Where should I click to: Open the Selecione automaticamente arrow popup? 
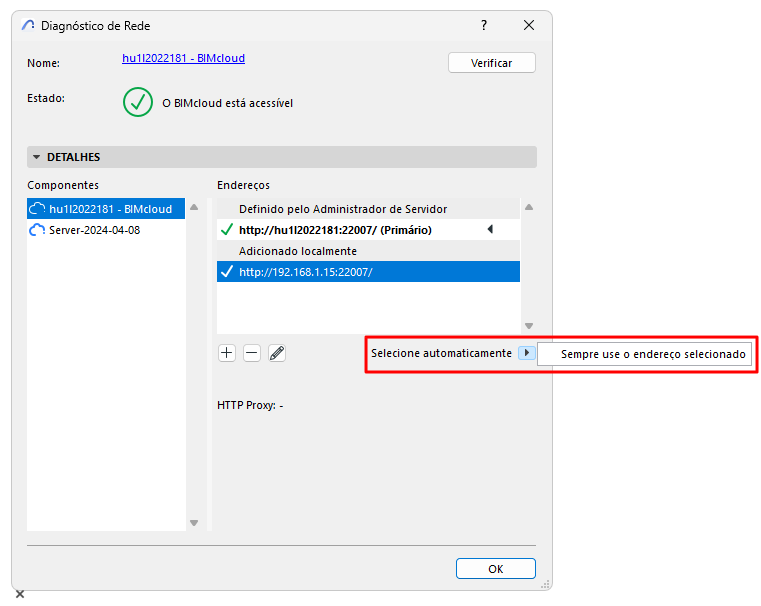(x=526, y=354)
